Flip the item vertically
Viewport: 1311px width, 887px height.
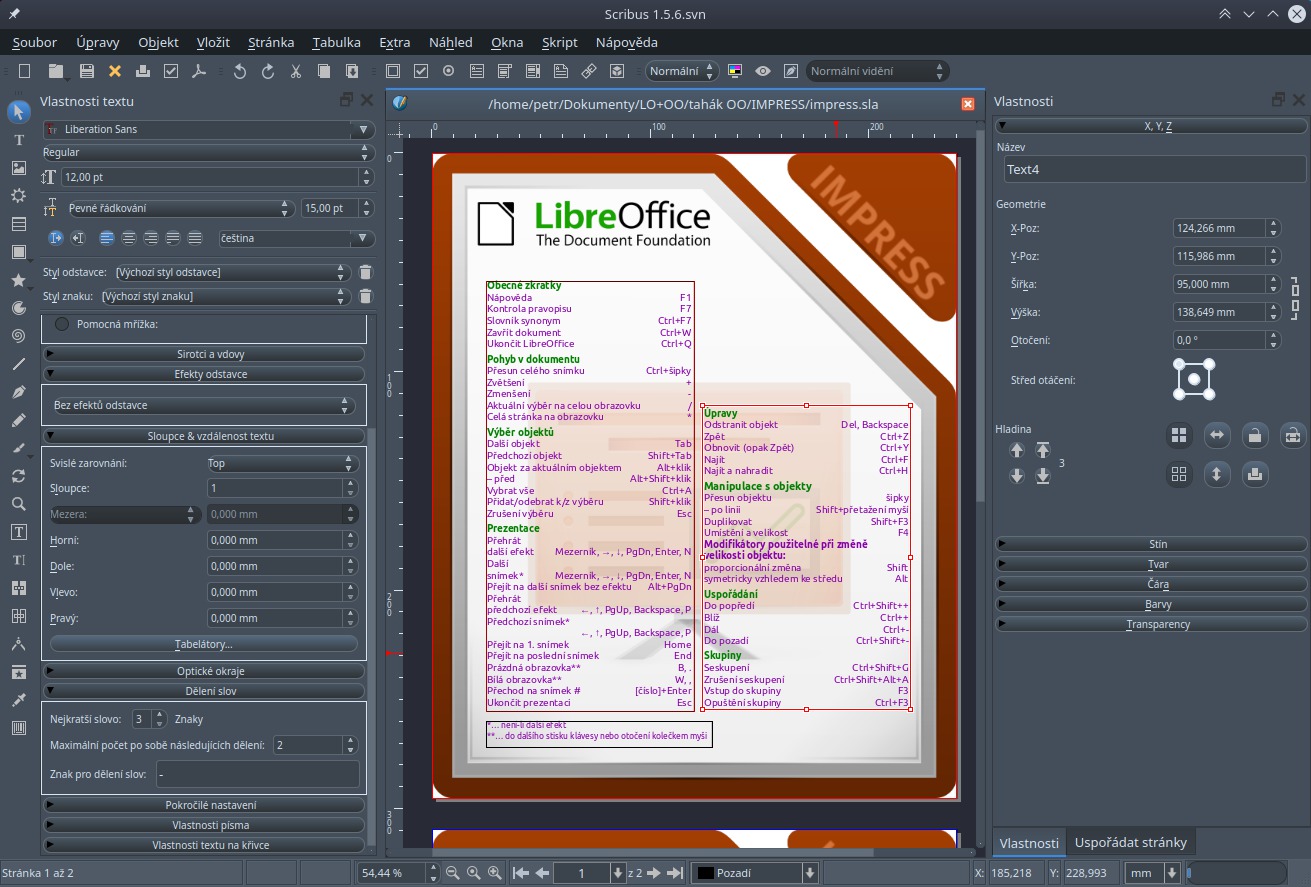[1216, 474]
